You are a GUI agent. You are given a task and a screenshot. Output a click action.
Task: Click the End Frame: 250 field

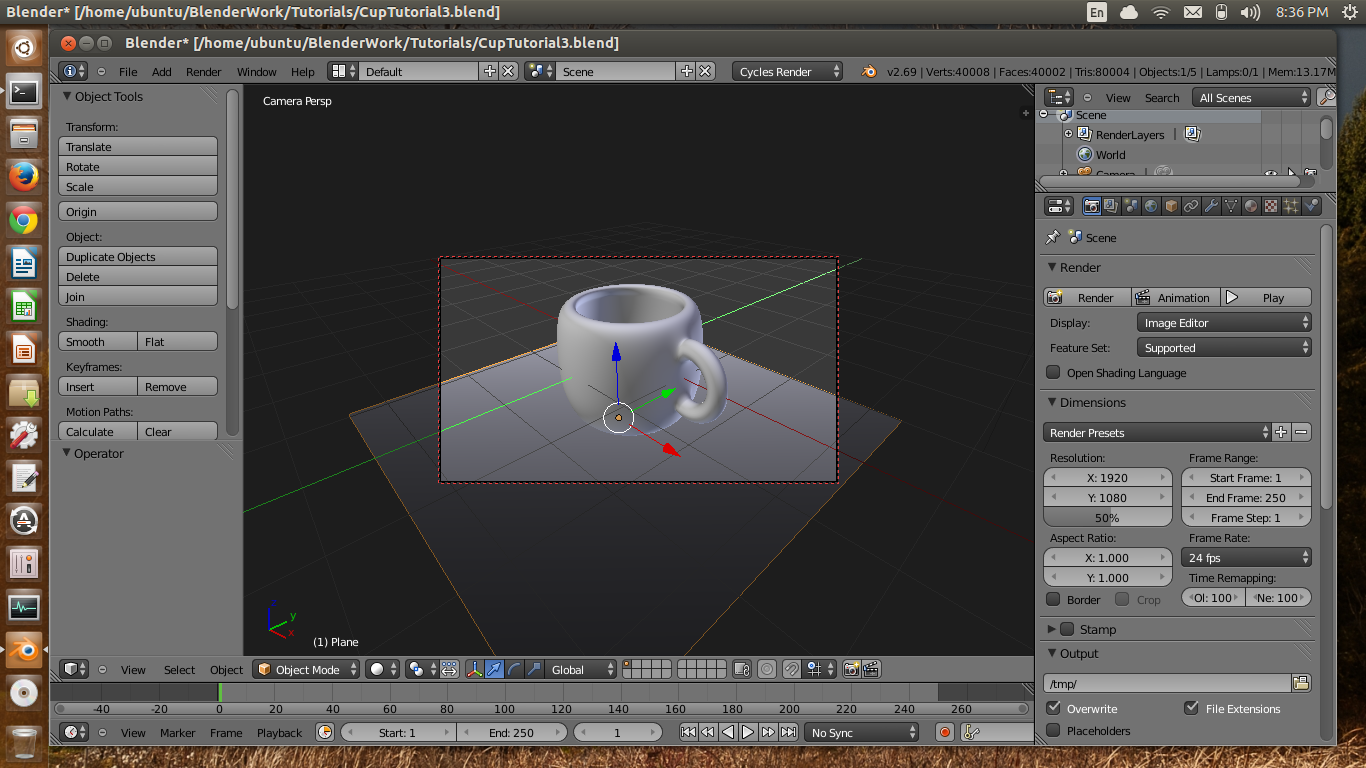point(1246,498)
